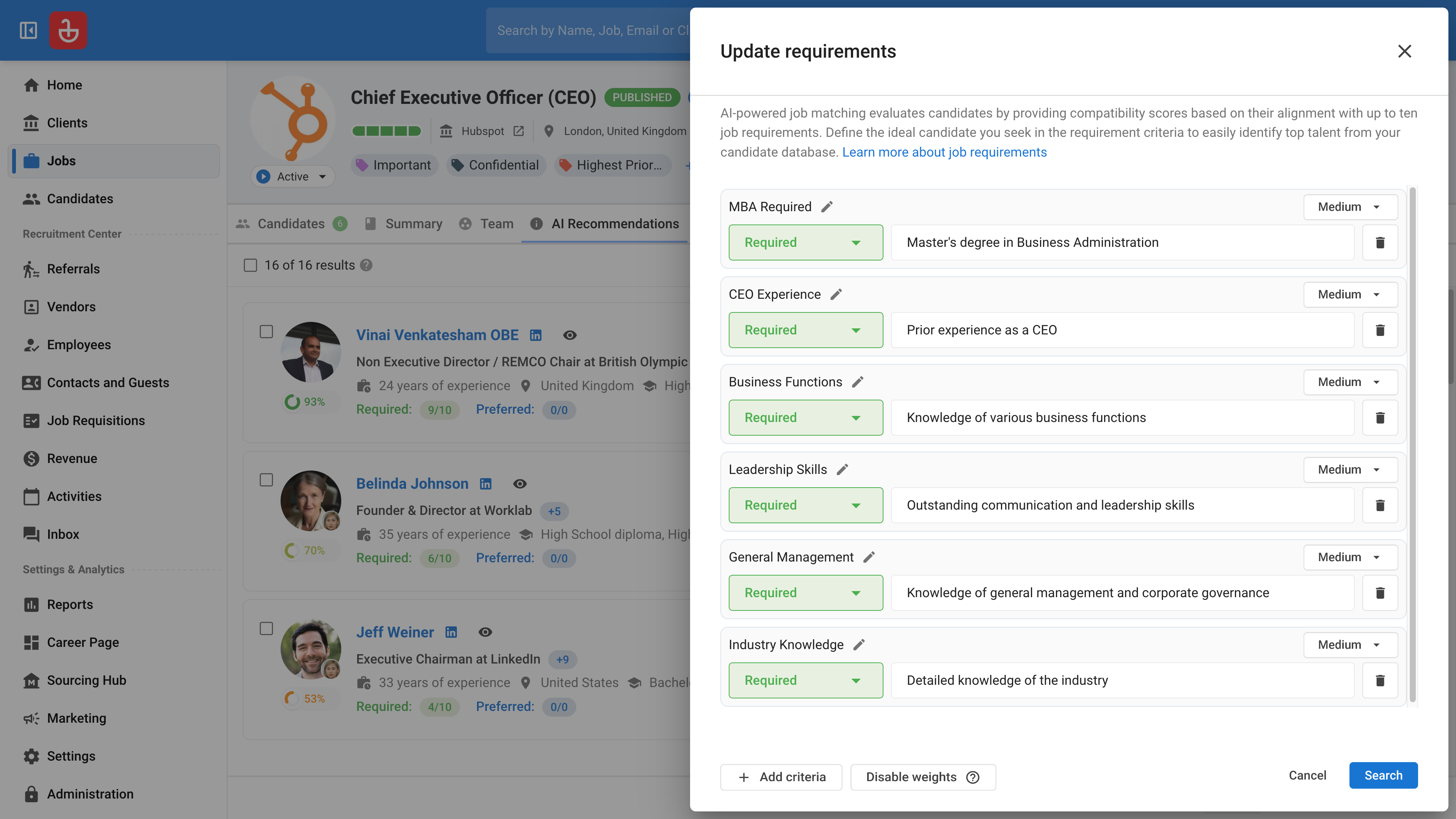Image resolution: width=1456 pixels, height=819 pixels.
Task: Open Job Requisitions in the sidebar
Action: [x=96, y=420]
